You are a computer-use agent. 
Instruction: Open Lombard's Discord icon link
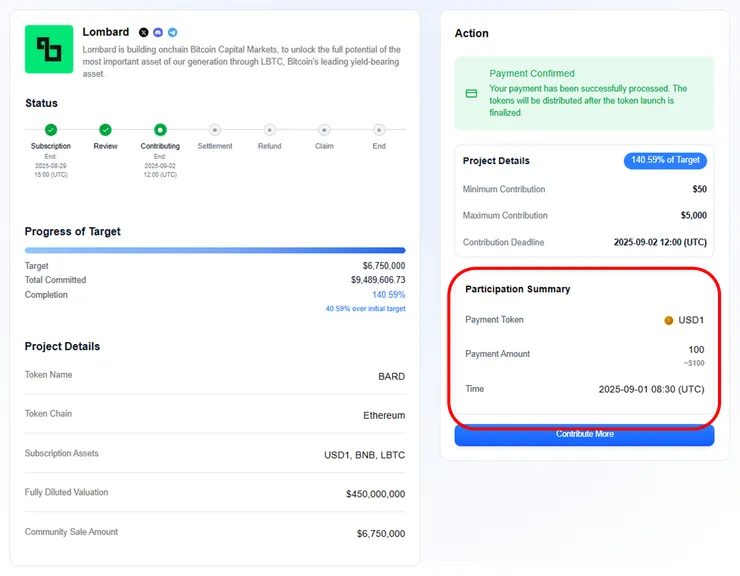pos(158,33)
